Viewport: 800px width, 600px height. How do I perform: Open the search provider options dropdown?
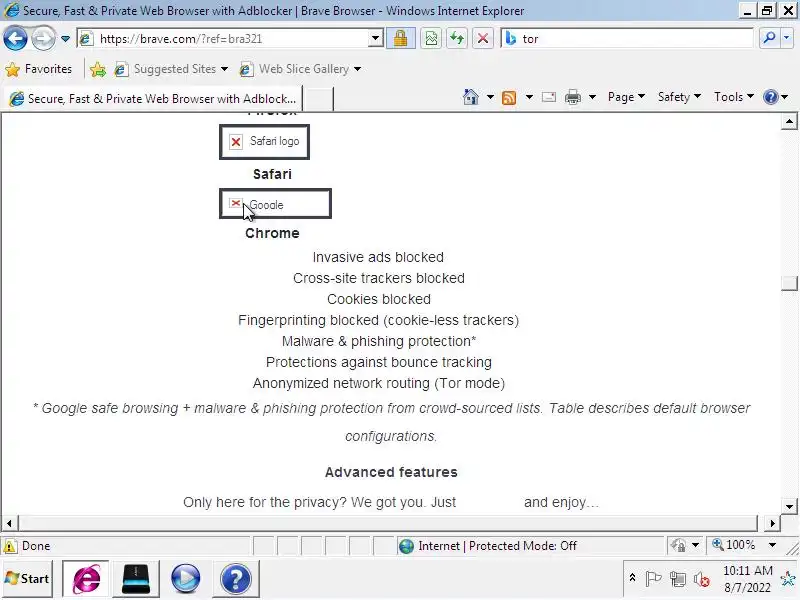(787, 38)
